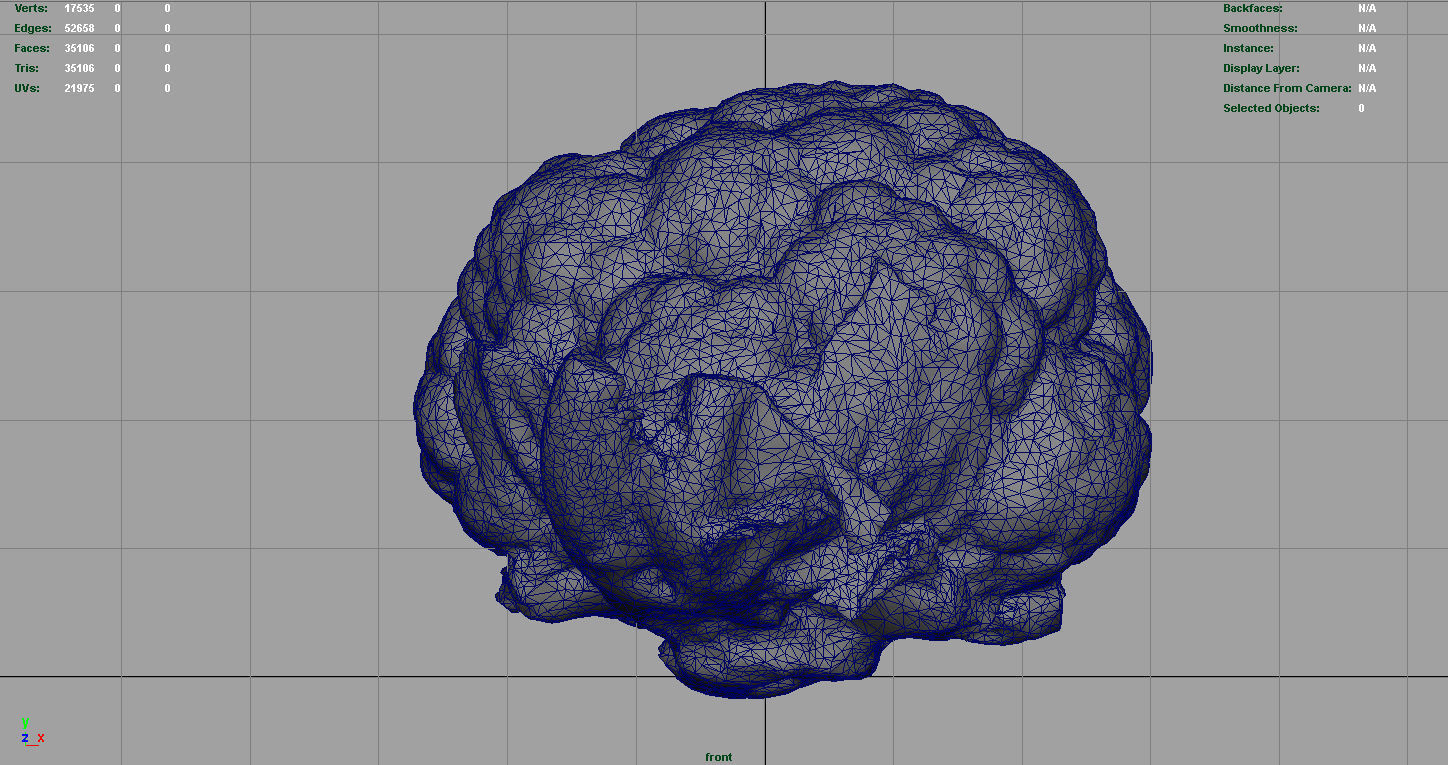The width and height of the screenshot is (1448, 765).
Task: Click the UV count 21975
Action: click(x=79, y=88)
